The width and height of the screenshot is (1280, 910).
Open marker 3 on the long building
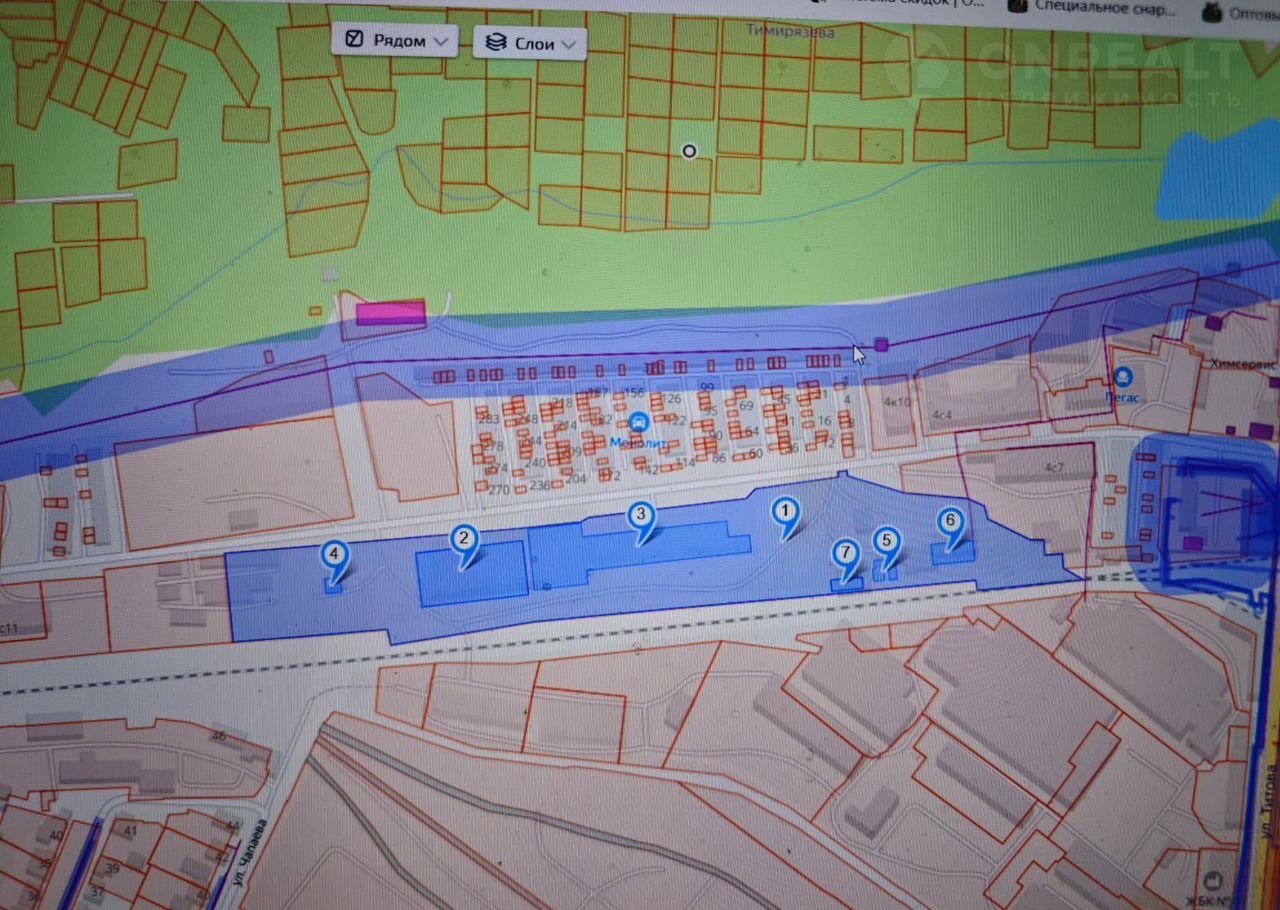point(642,518)
